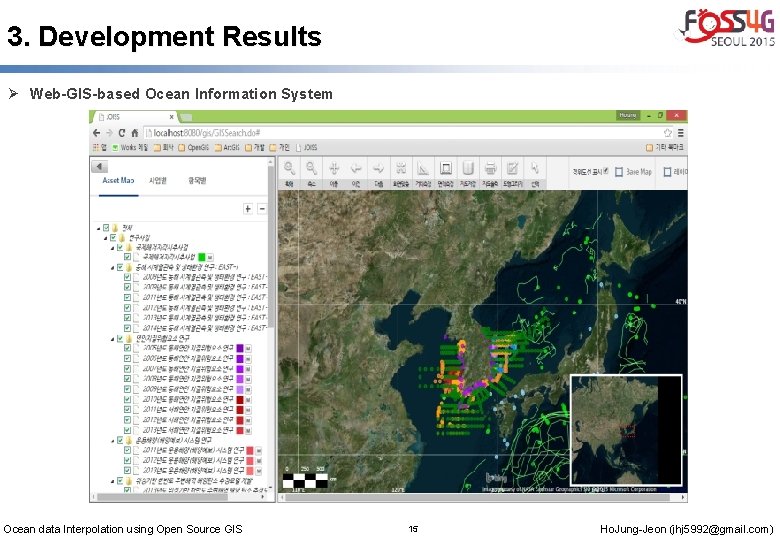Pick the 선택 selection pointer tool
Viewport: 780px width, 540px height.
535,173
